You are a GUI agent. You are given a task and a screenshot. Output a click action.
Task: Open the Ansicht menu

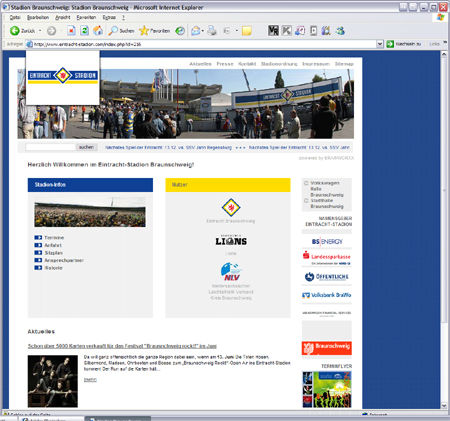coord(63,17)
